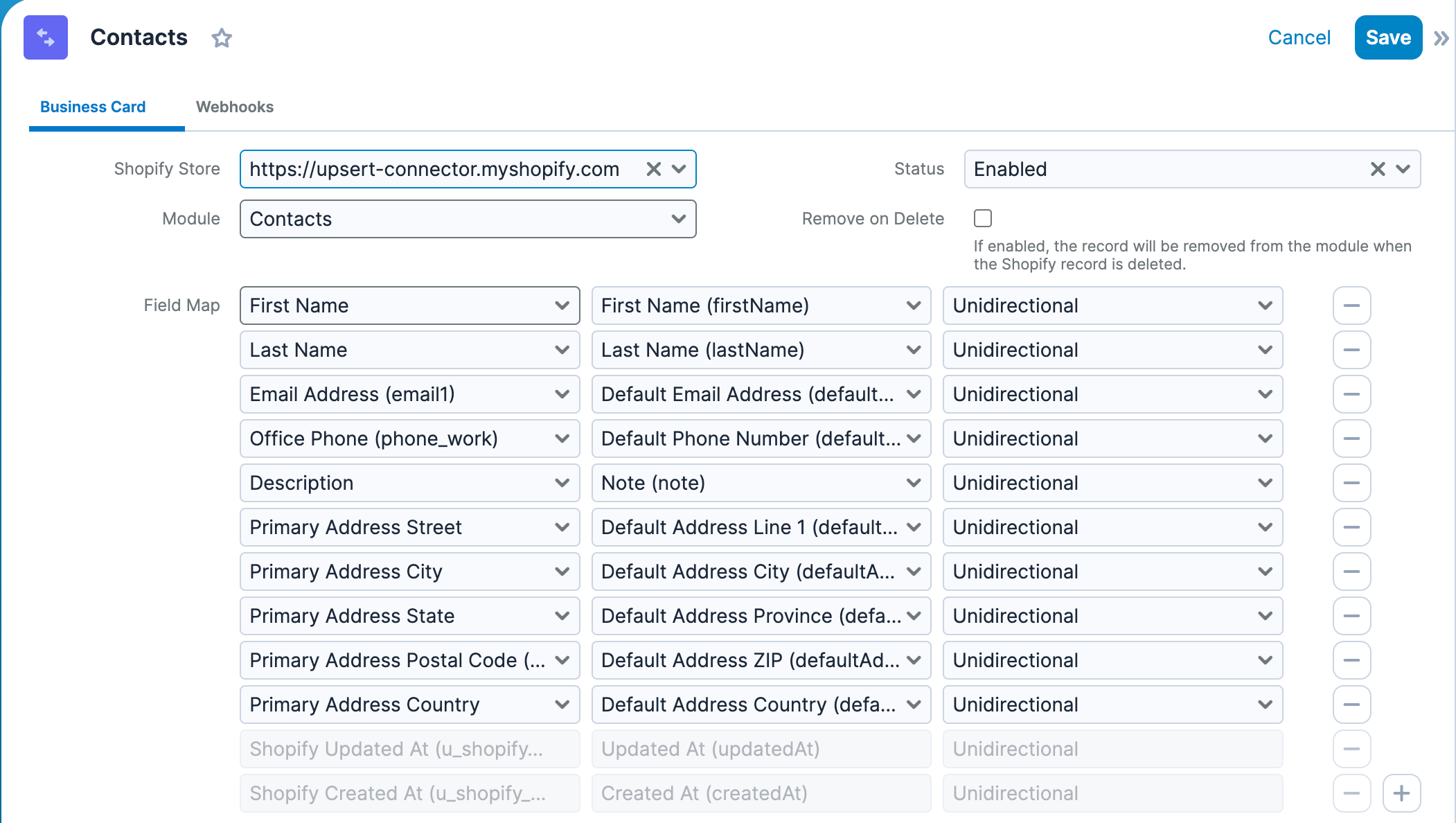Click the sync arrows icon next to Contacts
The width and height of the screenshot is (1456, 823).
45,37
